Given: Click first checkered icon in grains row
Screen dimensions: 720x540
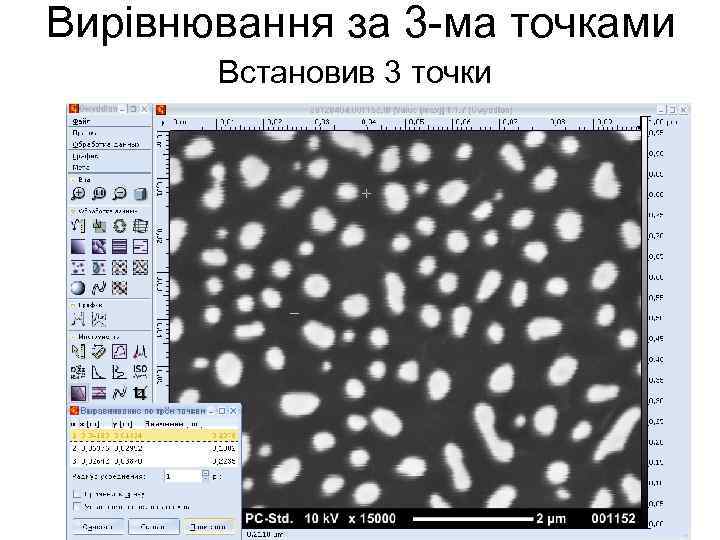Looking at the screenshot, I should tap(120, 267).
